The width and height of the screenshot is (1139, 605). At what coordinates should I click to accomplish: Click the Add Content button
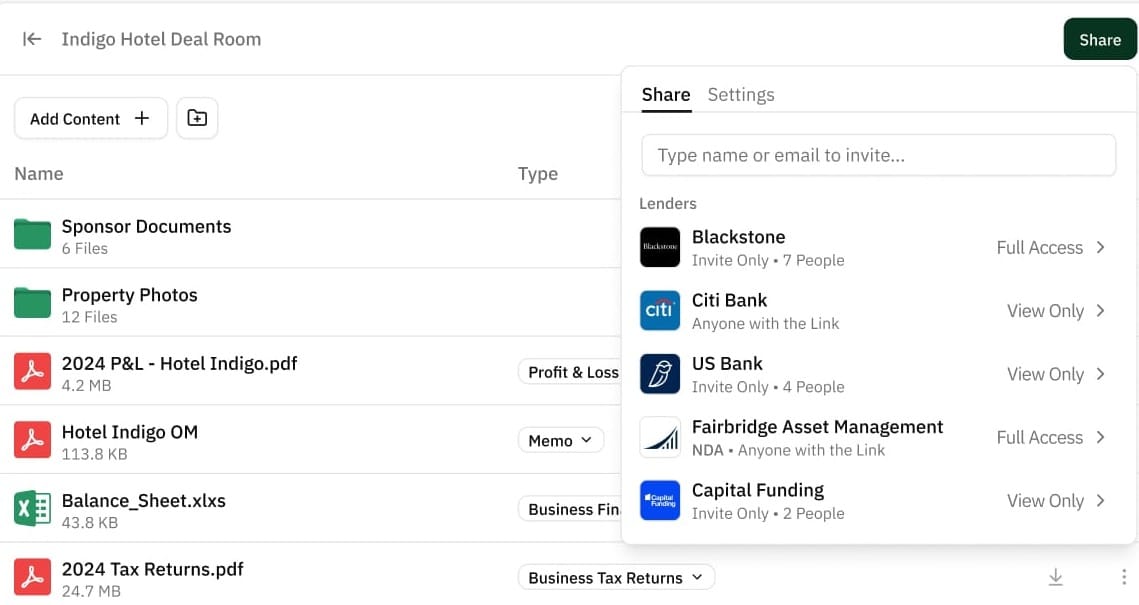(x=90, y=118)
